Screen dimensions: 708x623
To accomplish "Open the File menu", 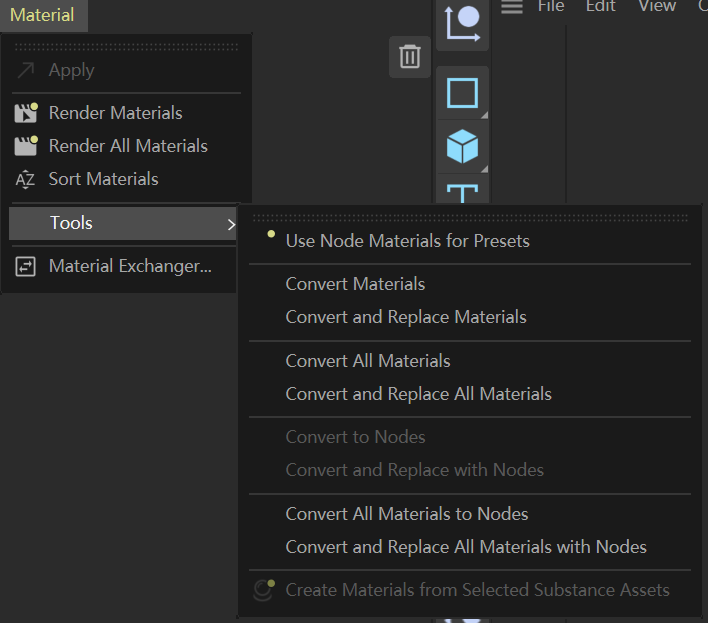I will tap(551, 7).
